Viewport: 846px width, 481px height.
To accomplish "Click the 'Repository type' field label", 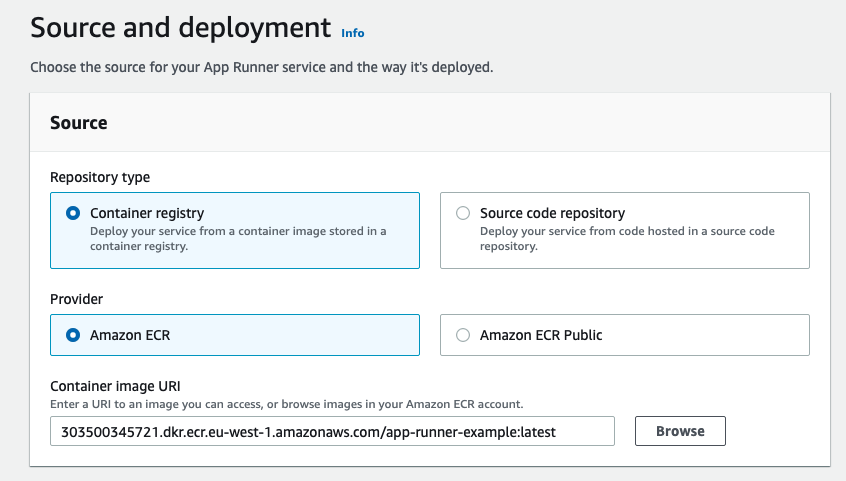I will [100, 177].
